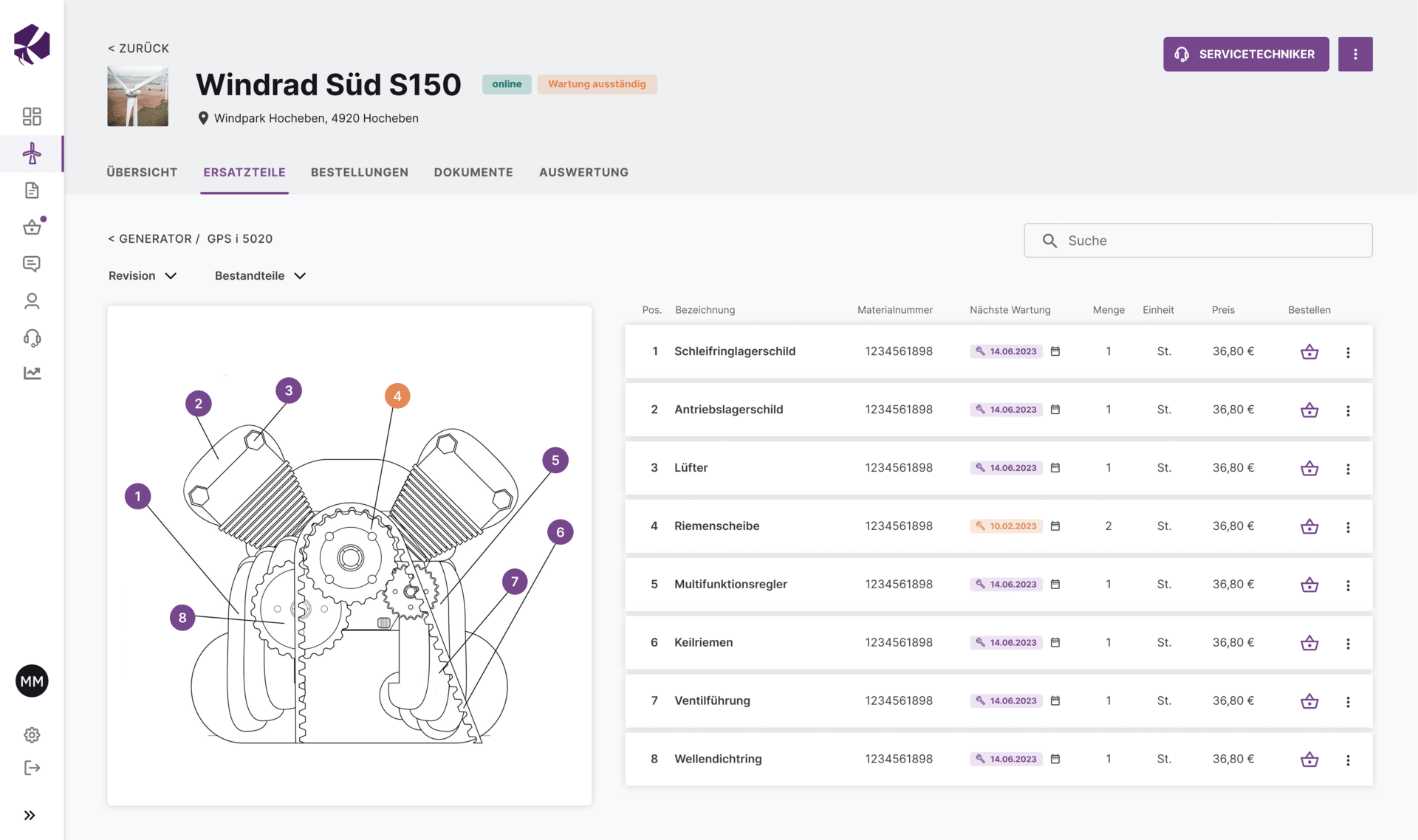
Task: Click the search input field
Action: pyautogui.click(x=1198, y=240)
